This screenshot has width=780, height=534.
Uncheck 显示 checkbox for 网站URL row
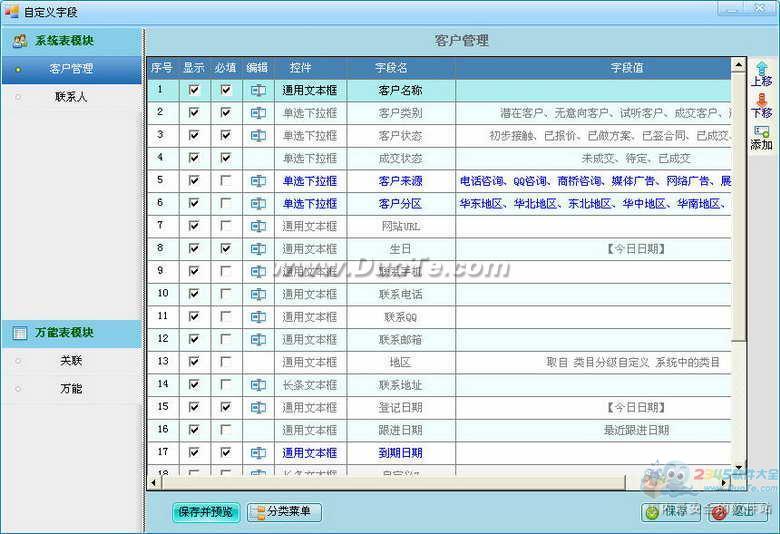tap(194, 226)
